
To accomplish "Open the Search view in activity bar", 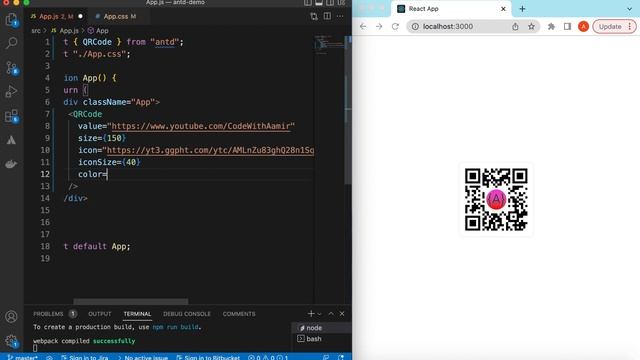I will pos(11,42).
